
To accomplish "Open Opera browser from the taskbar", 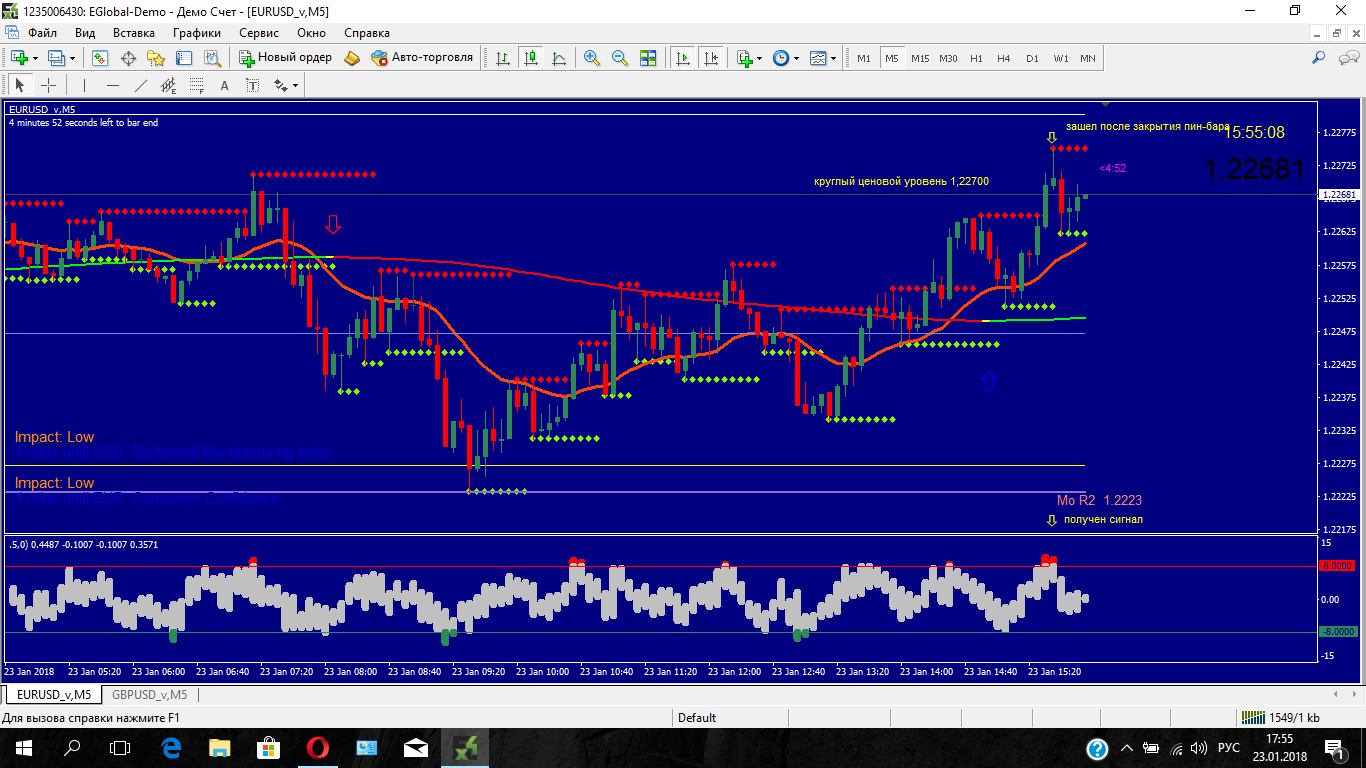I will [x=318, y=747].
